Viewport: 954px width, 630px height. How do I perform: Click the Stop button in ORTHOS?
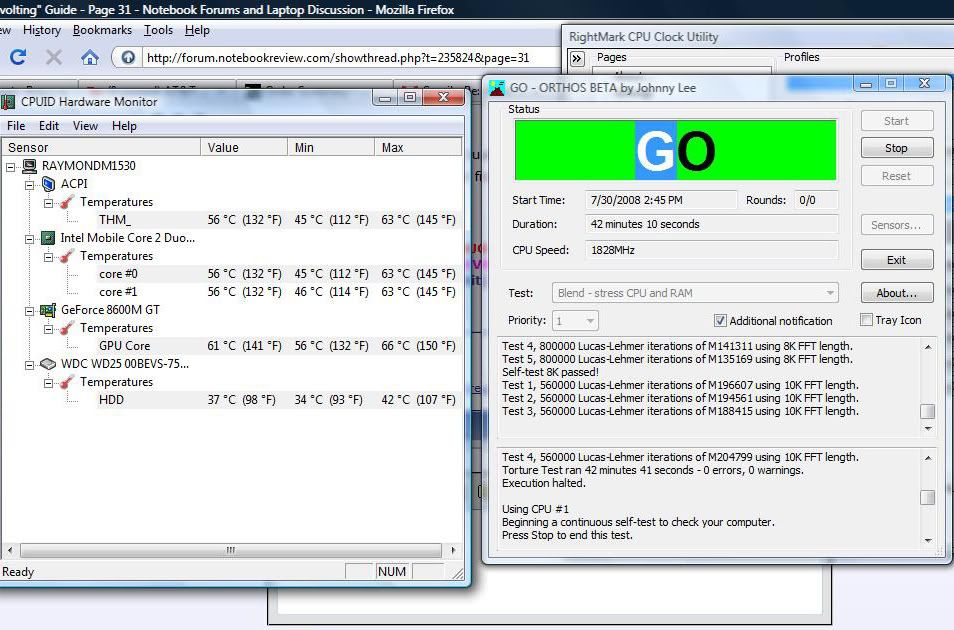point(897,148)
